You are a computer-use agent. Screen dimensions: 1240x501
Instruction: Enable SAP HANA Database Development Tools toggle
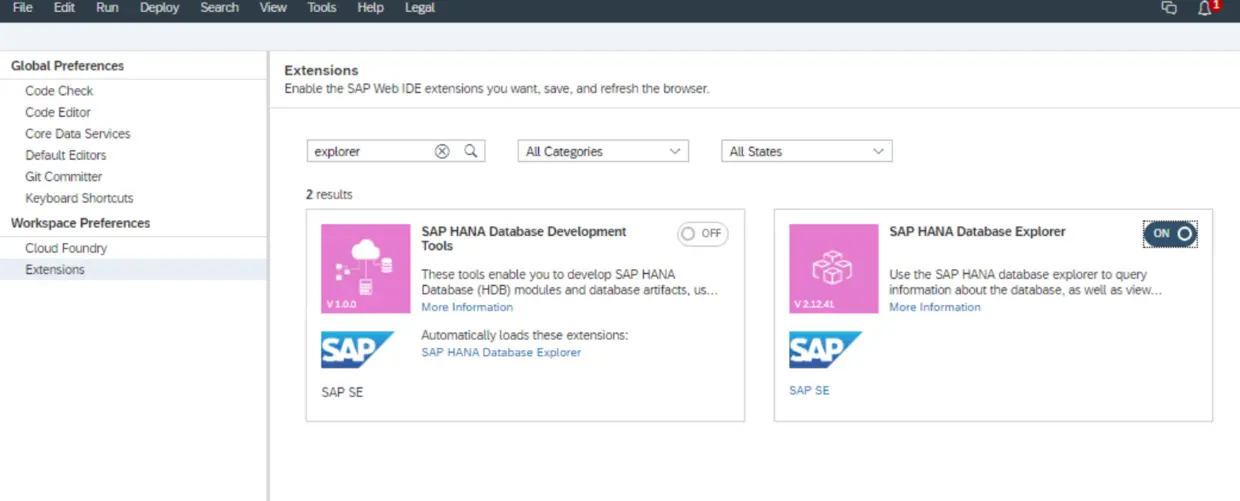point(702,233)
